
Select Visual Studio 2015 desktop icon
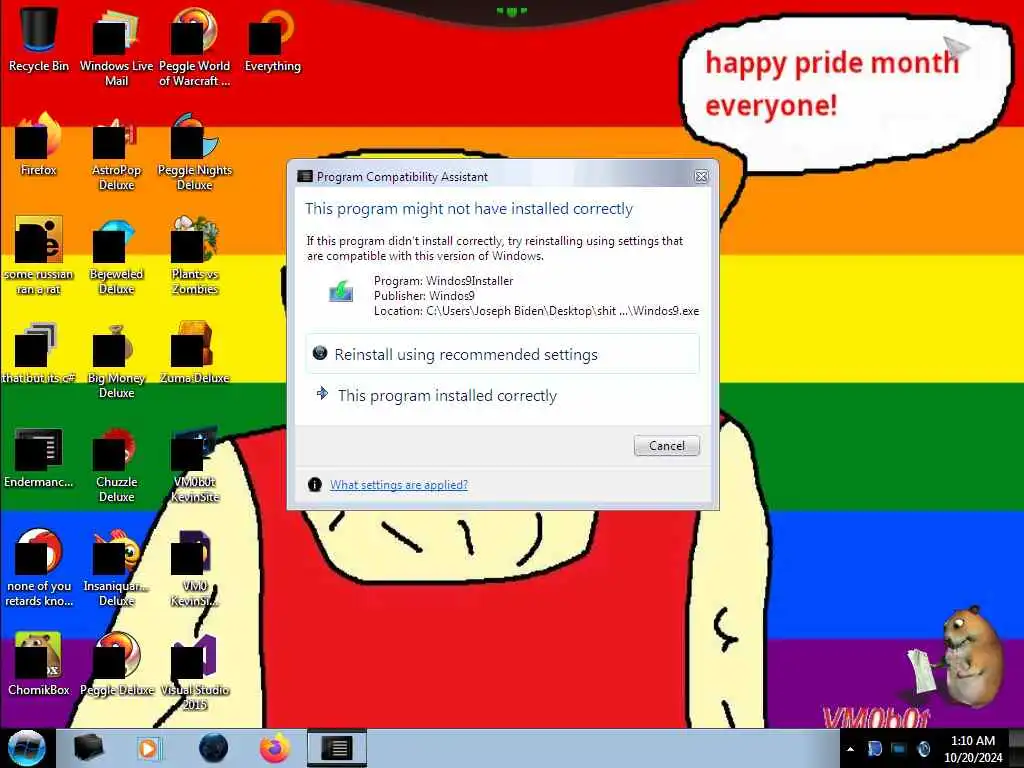tap(195, 672)
